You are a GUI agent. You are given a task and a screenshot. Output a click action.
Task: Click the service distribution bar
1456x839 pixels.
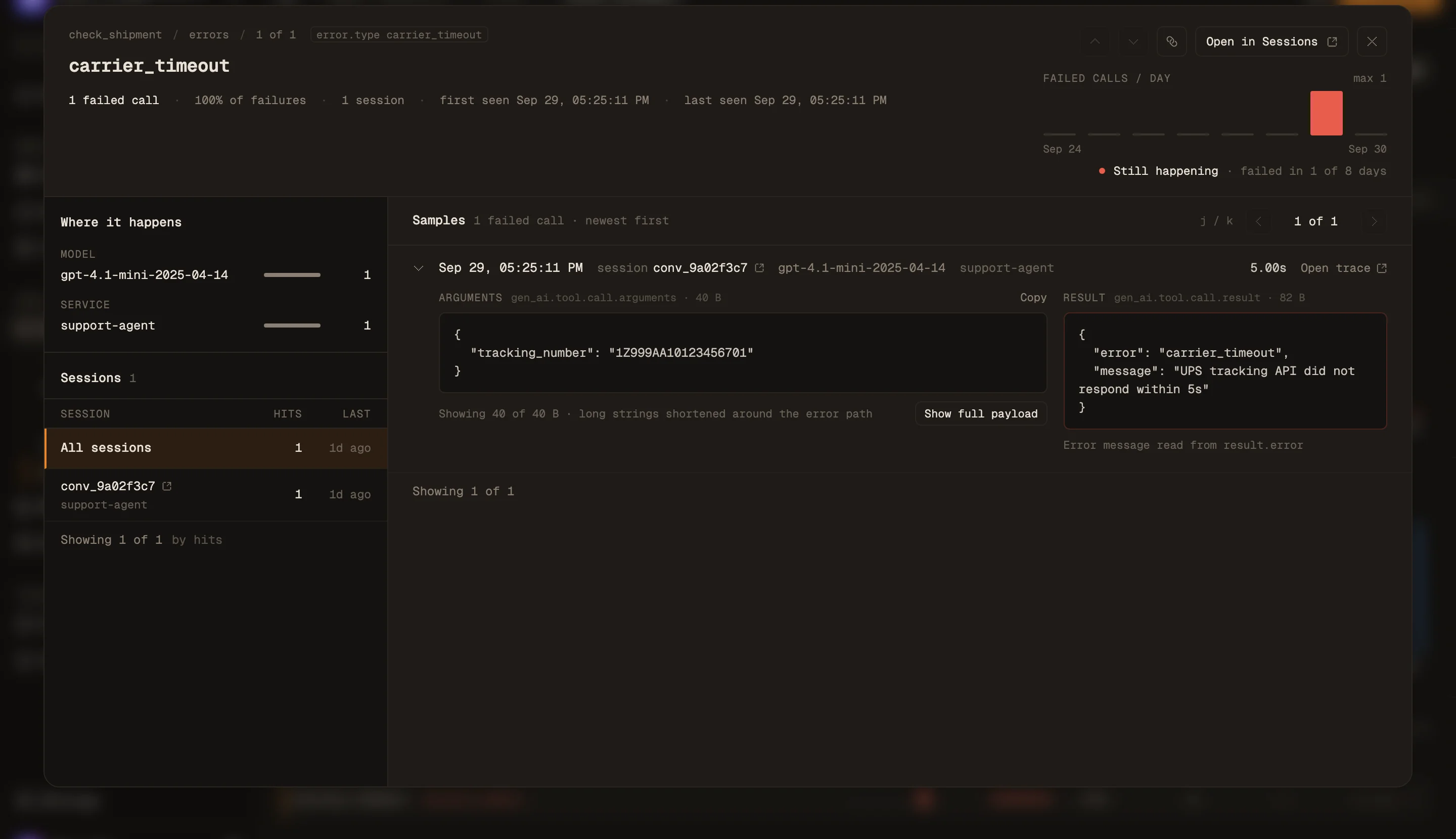[292, 325]
